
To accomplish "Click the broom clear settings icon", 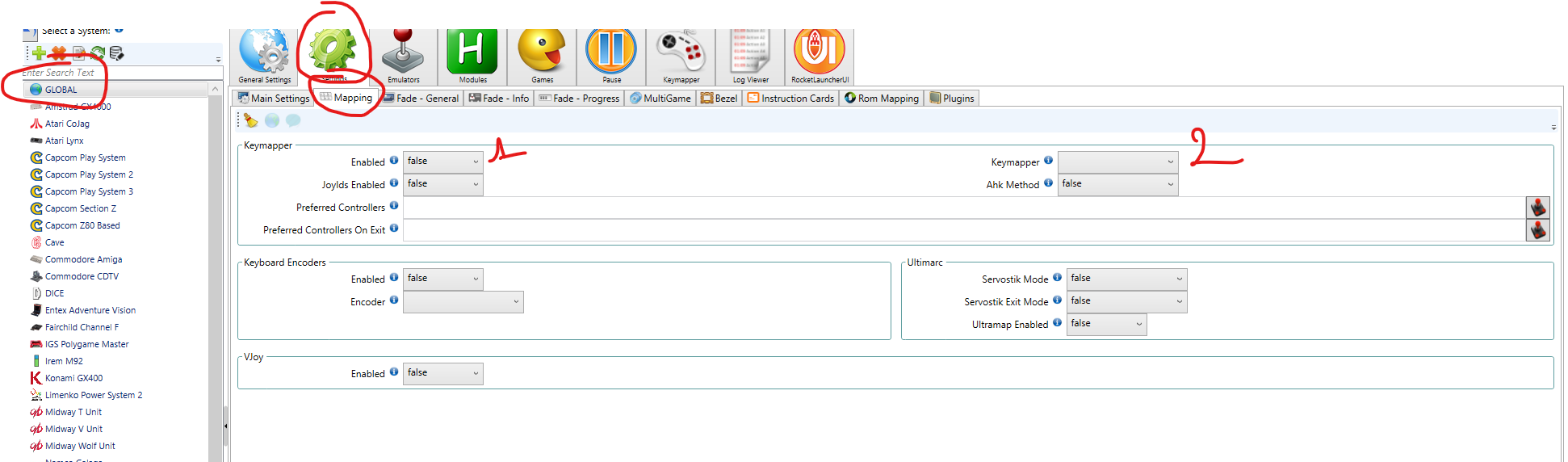I will 251,120.
